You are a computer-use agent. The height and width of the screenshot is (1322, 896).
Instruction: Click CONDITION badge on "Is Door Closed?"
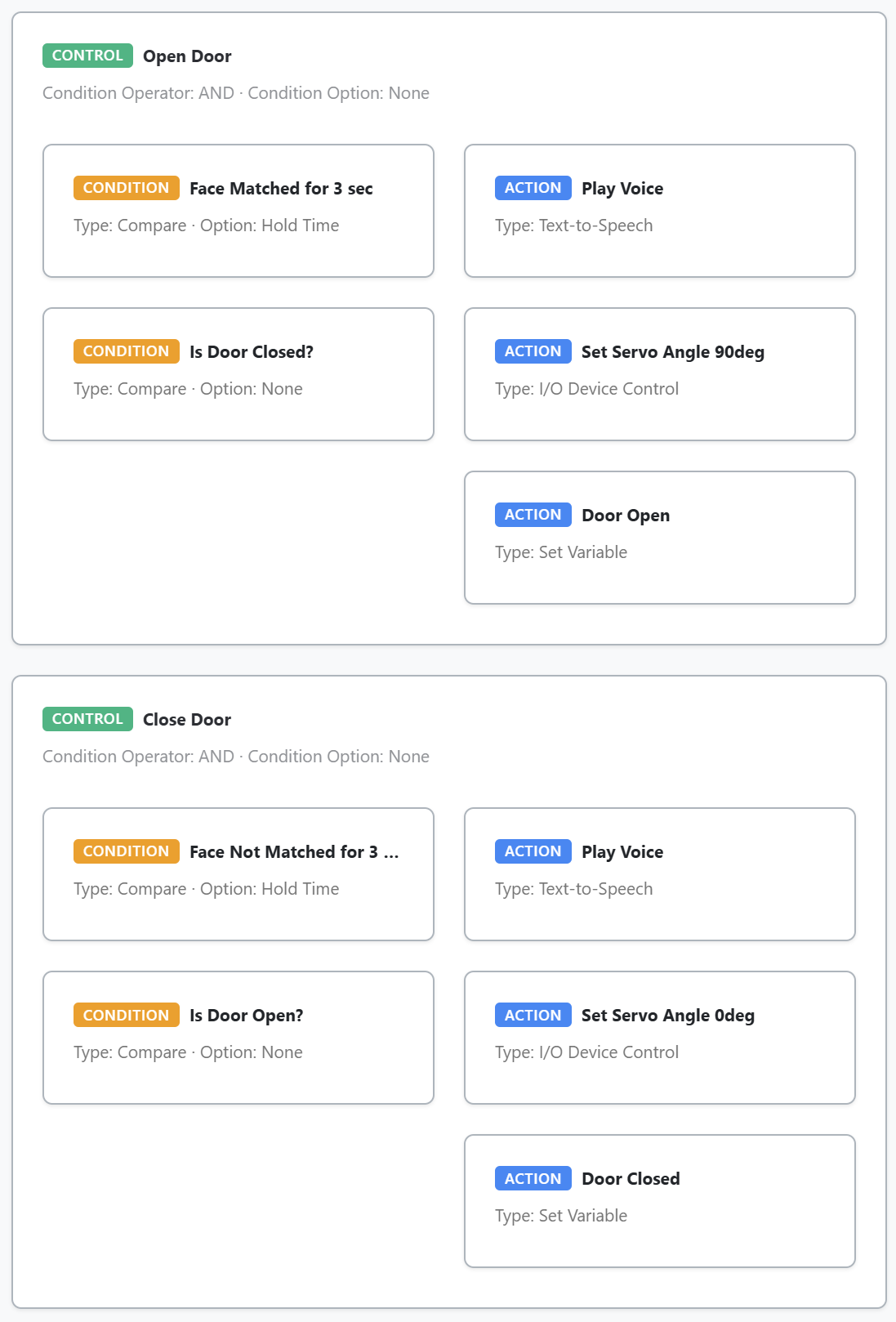click(x=126, y=351)
